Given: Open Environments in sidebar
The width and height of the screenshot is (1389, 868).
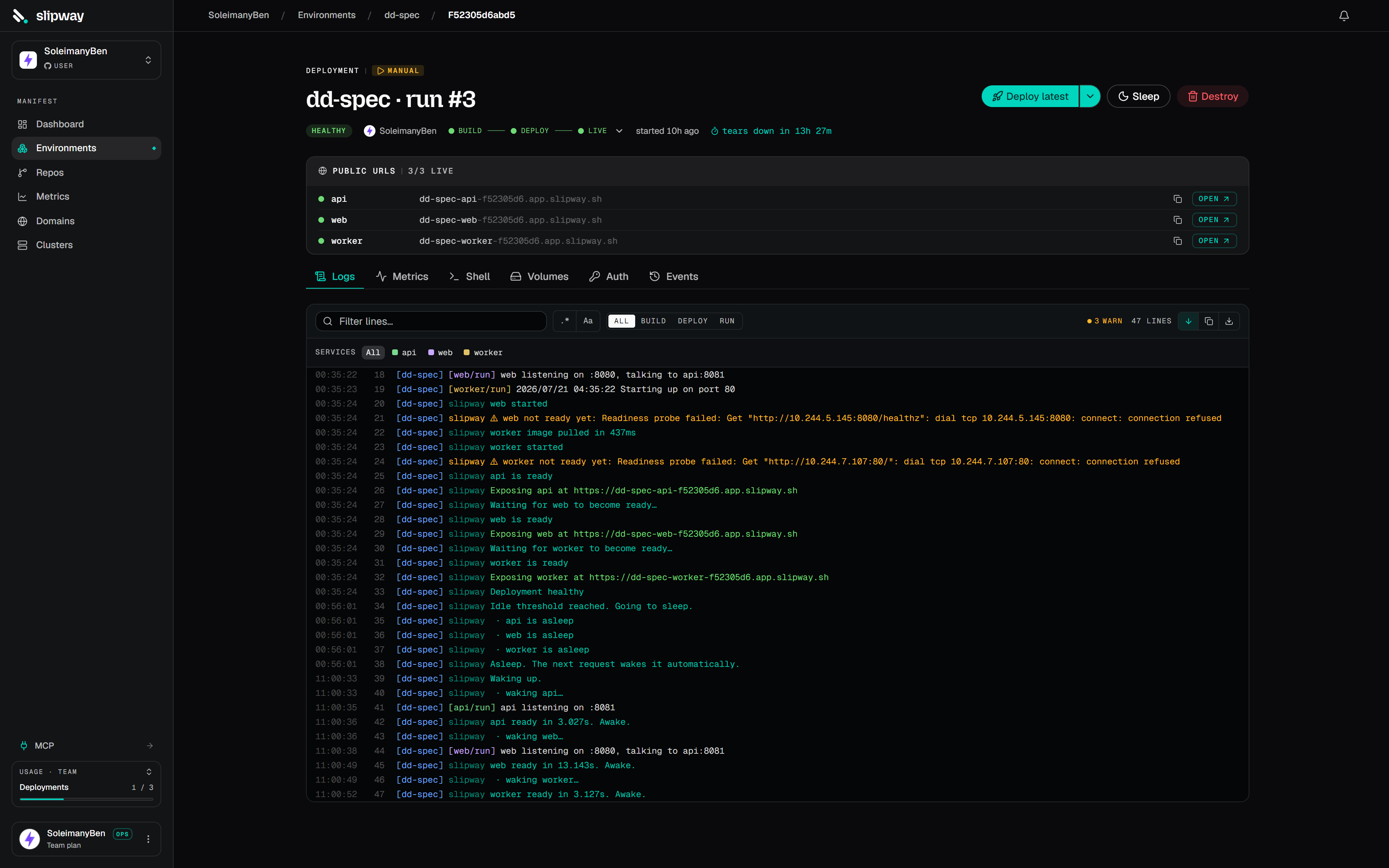Looking at the screenshot, I should pos(86,148).
